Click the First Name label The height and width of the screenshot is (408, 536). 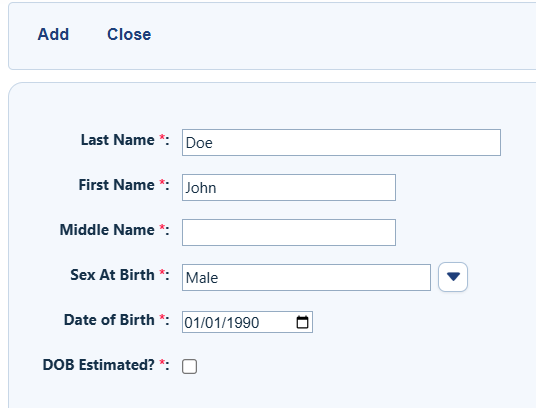(x=117, y=185)
